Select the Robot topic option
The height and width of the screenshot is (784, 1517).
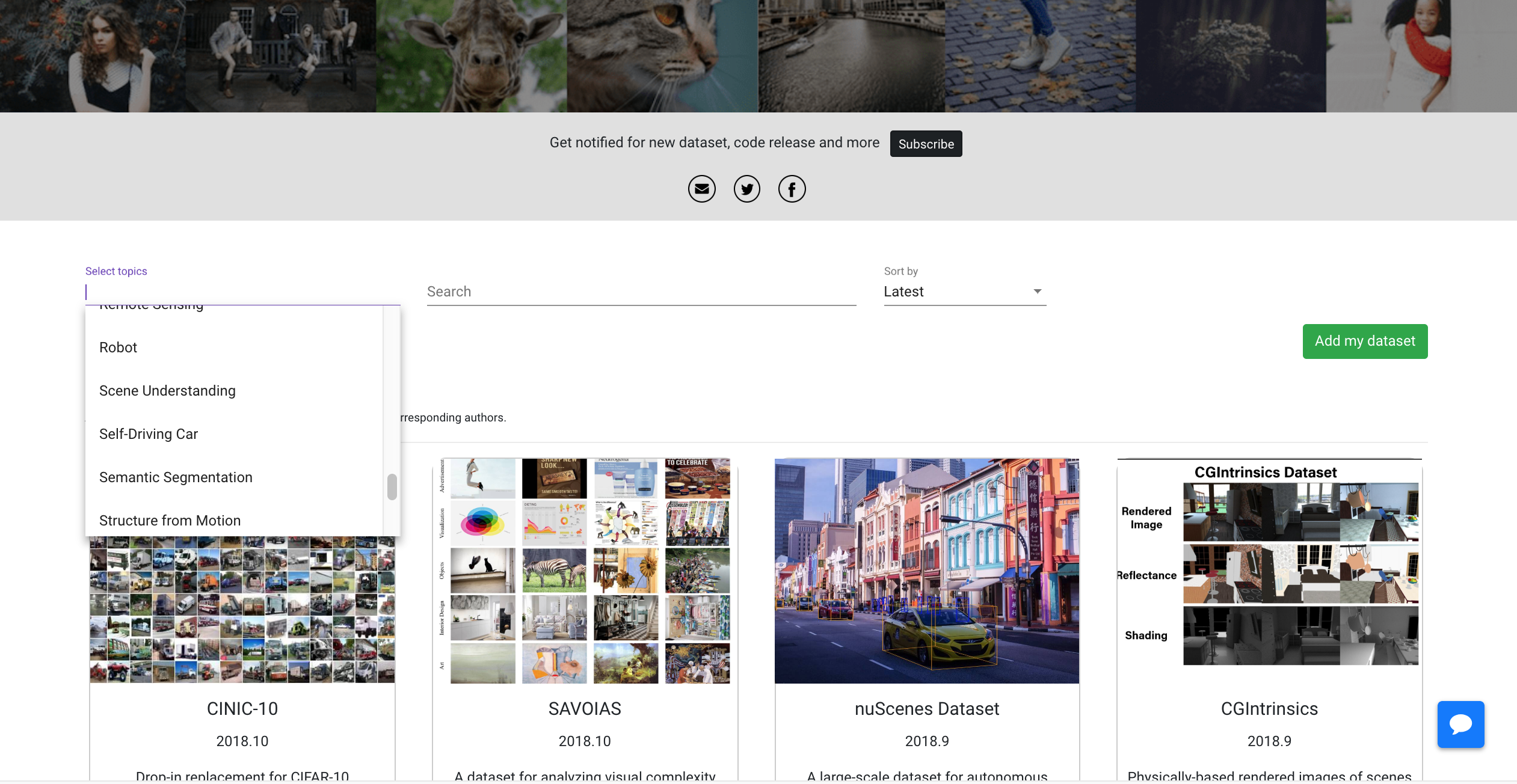point(118,347)
